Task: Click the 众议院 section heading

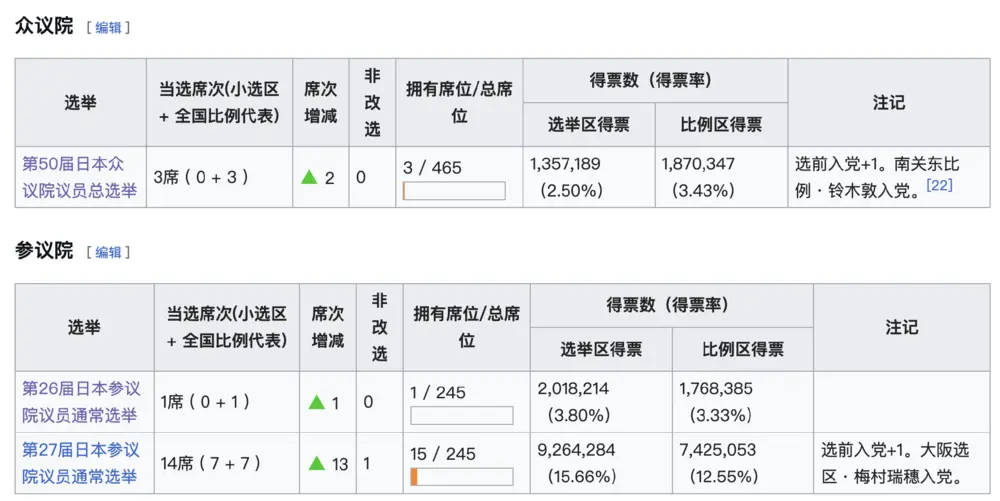Action: [x=44, y=26]
